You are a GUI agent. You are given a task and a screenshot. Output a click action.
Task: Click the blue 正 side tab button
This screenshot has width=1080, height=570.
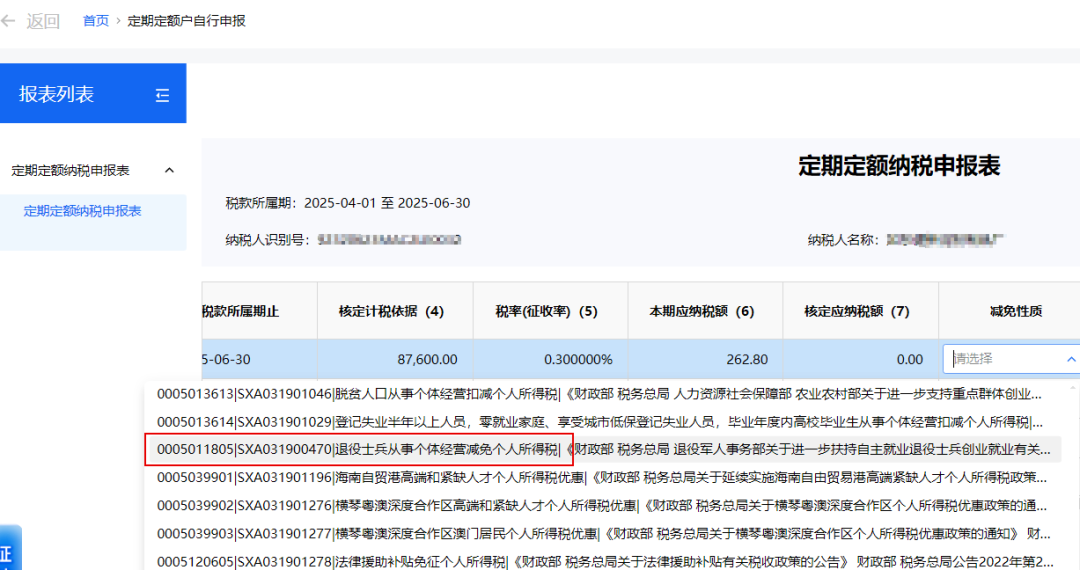(10, 549)
